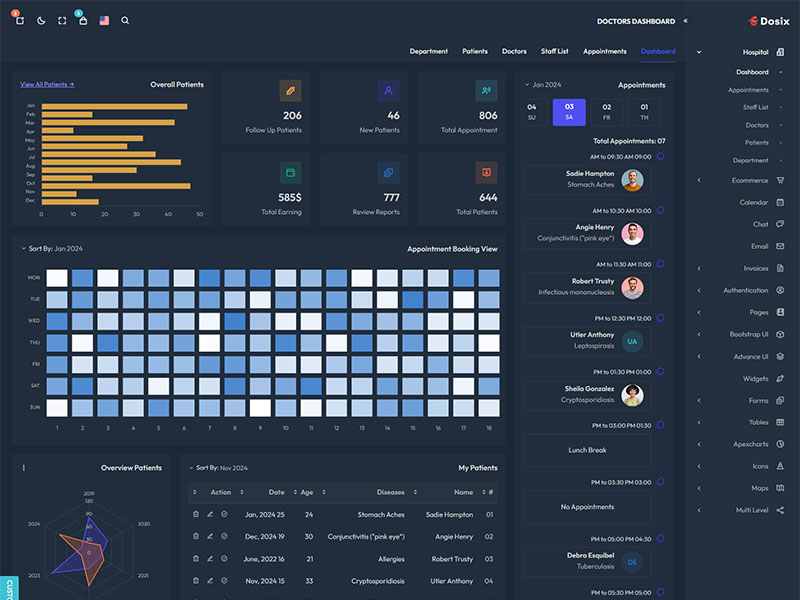Click the check icon on Robert Trusty's row
Image resolution: width=800 pixels, height=600 pixels.
224,558
